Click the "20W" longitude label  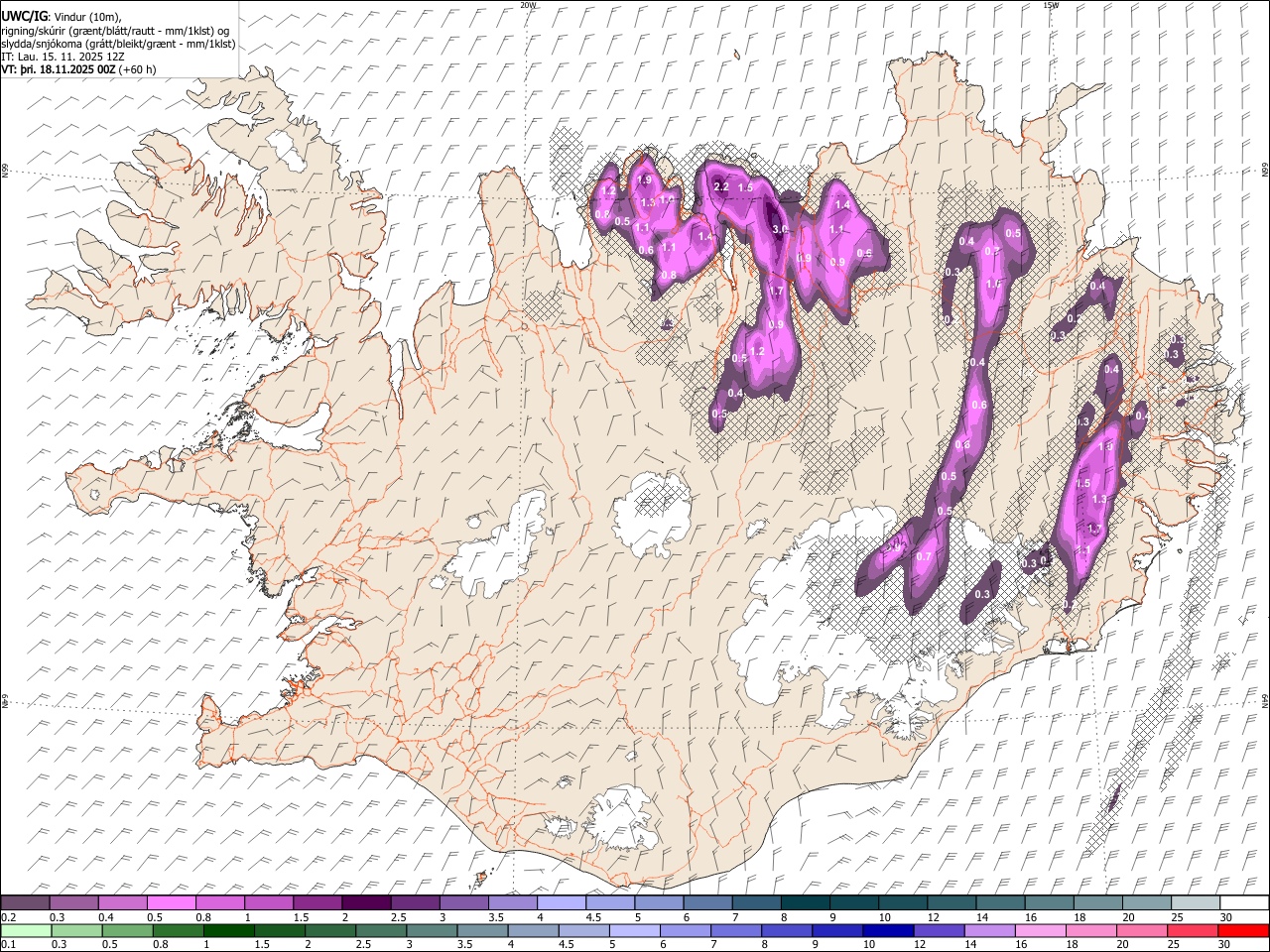(x=528, y=5)
